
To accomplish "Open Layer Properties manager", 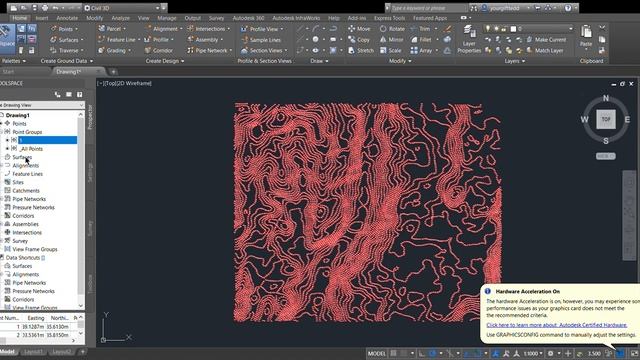I will coord(469,39).
